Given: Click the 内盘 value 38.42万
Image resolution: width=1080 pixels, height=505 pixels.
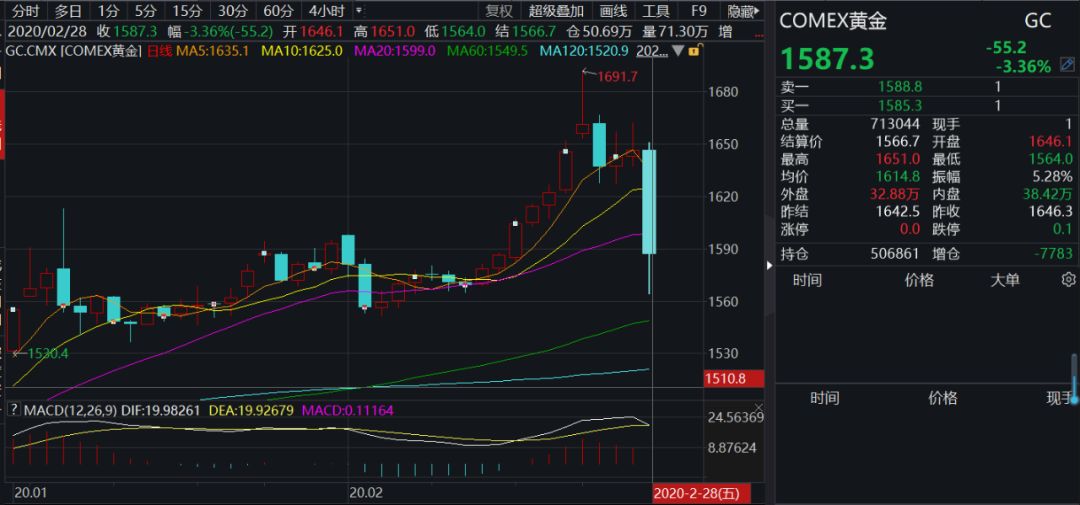Looking at the screenshot, I should (x=1048, y=194).
